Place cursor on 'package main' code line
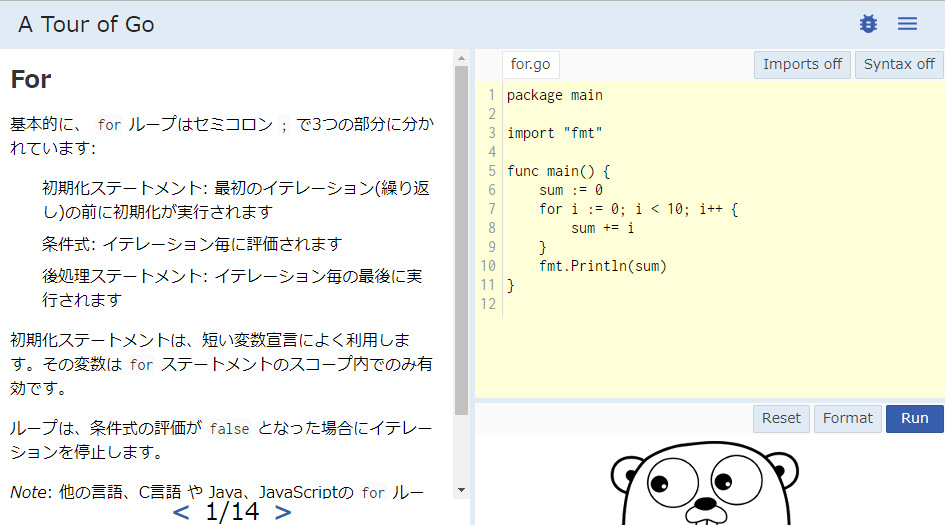The image size is (945, 525). coord(554,95)
